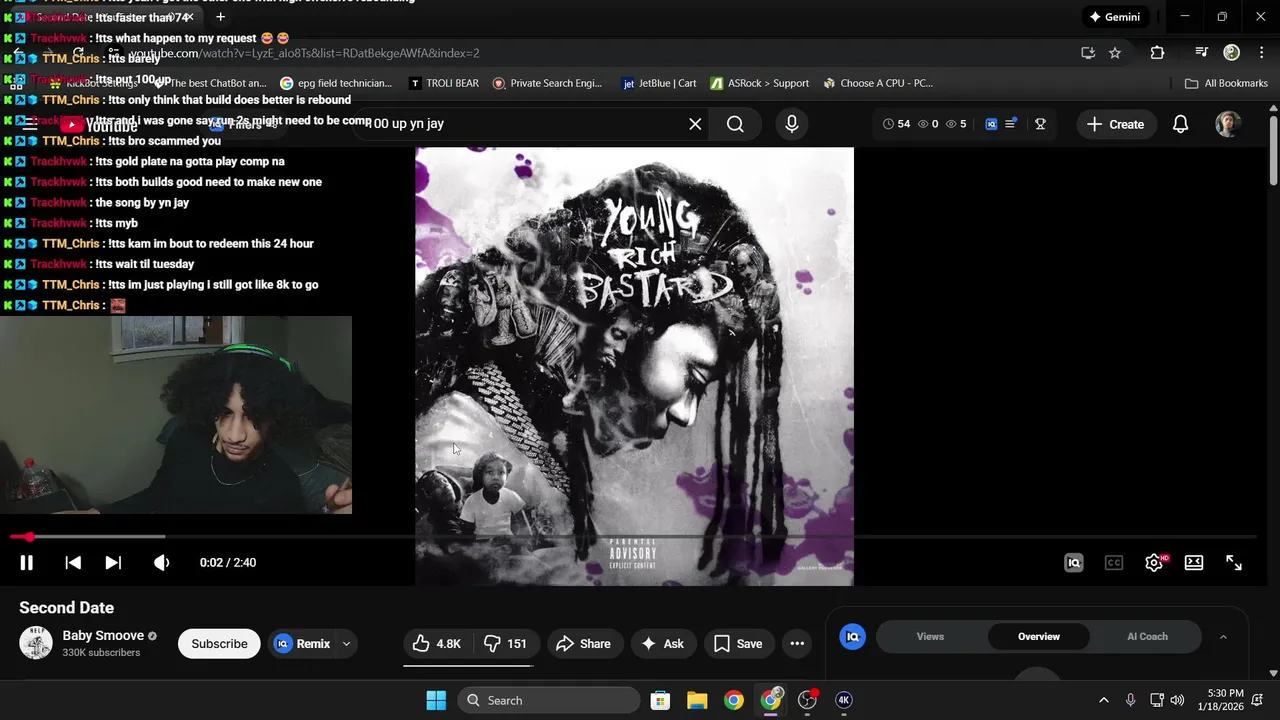Open the vidIQ trophy icon

[1041, 124]
